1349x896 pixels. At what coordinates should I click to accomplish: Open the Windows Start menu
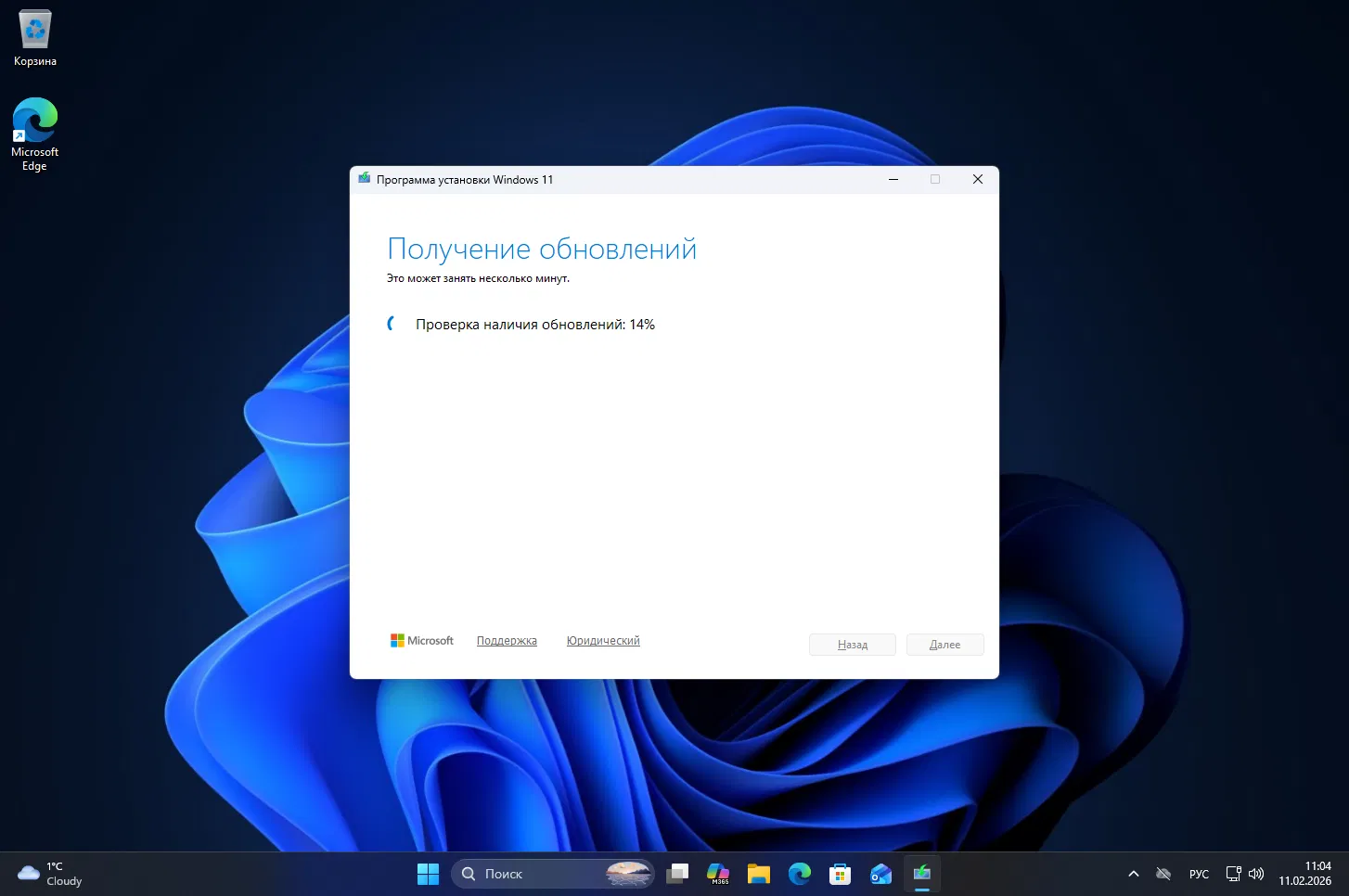(x=428, y=874)
